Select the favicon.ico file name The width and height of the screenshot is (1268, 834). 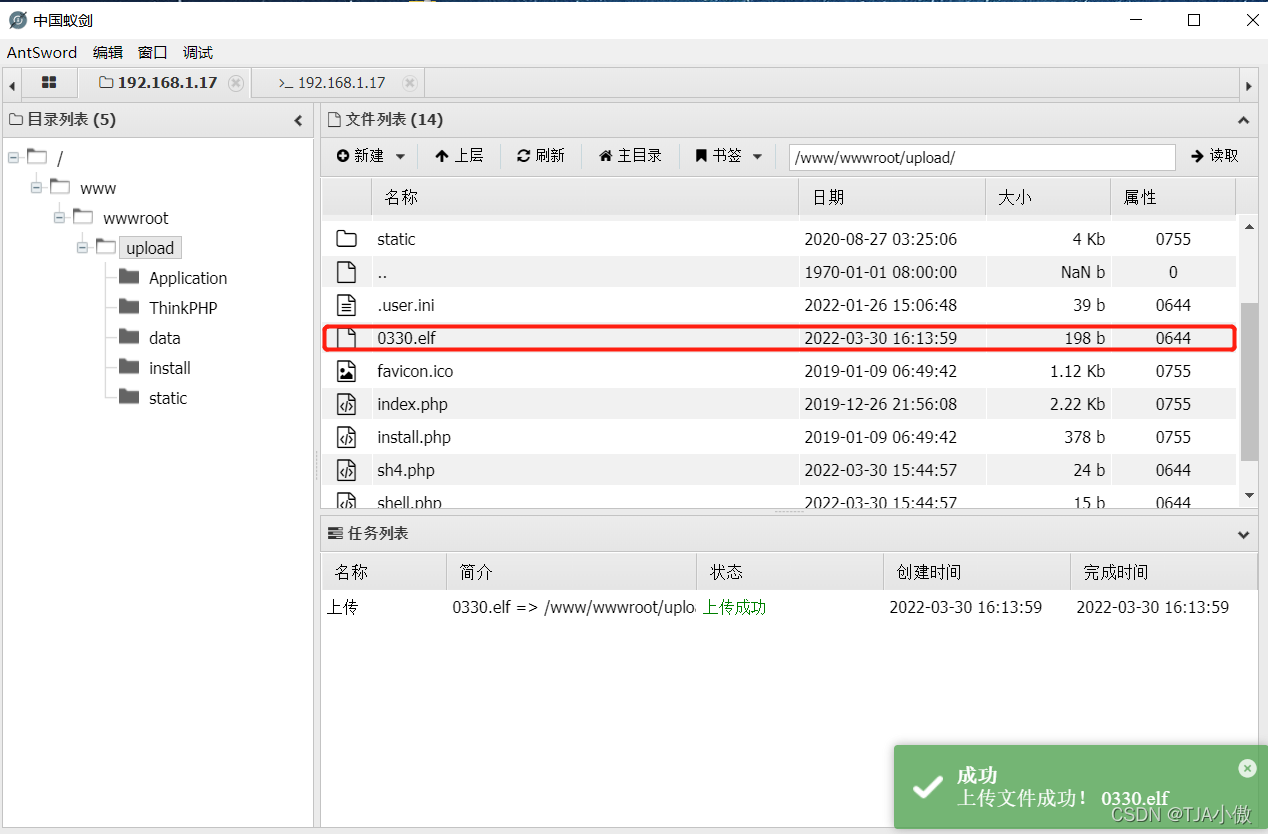[x=415, y=371]
